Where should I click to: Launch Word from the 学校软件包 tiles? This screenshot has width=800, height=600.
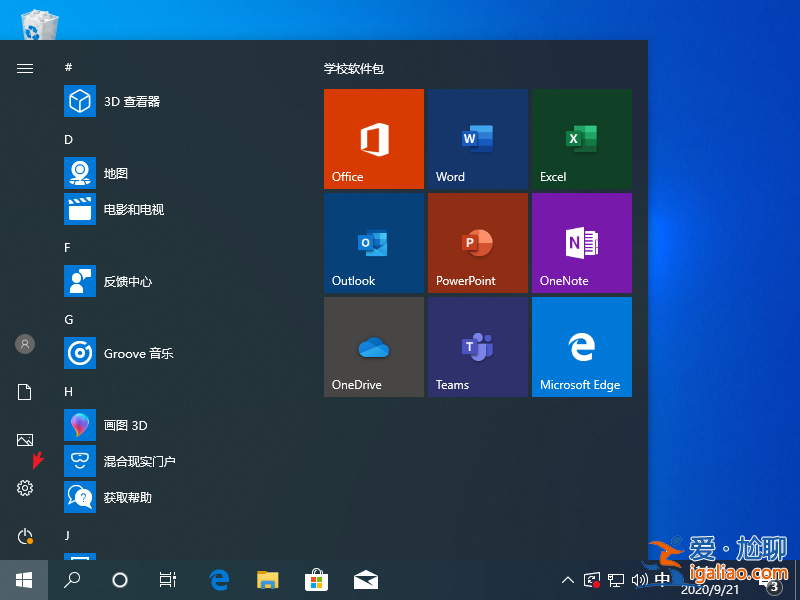coord(477,139)
